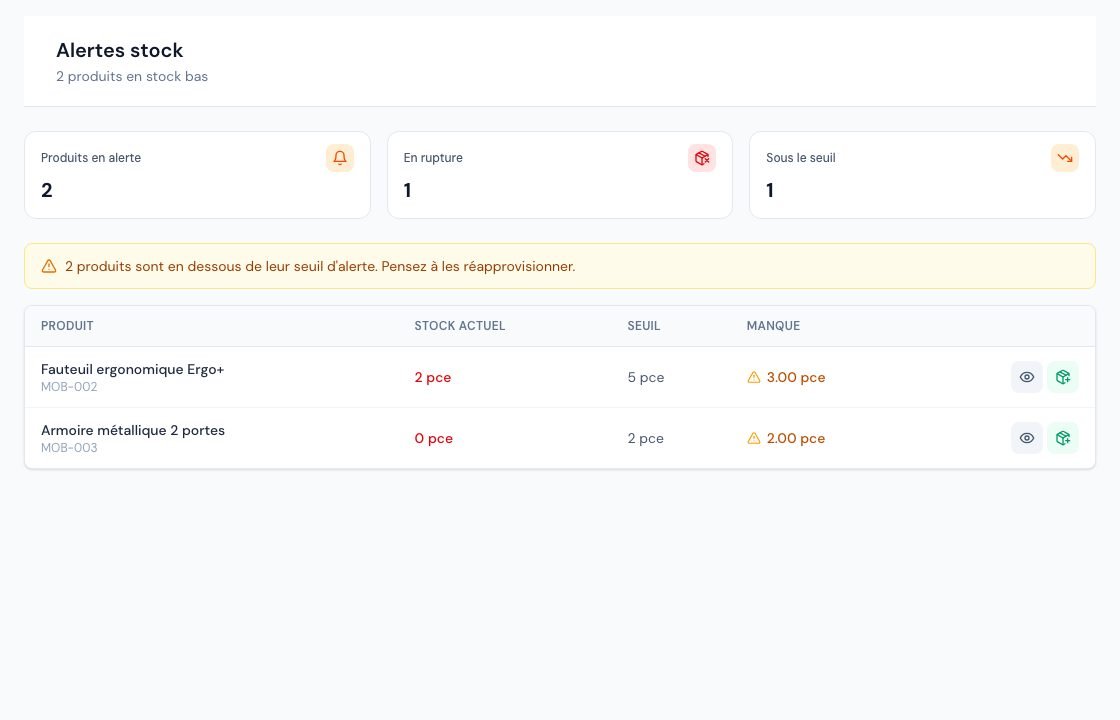This screenshot has width=1120, height=720.
Task: Click the Alertes stock page title
Action: pos(120,50)
